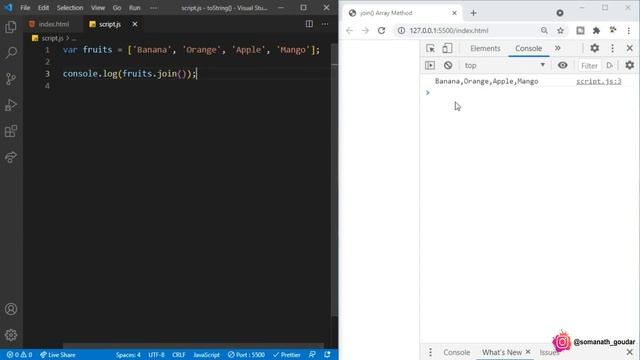
Task: Open Customize DevTools three-dot menu
Action: [x=612, y=48]
